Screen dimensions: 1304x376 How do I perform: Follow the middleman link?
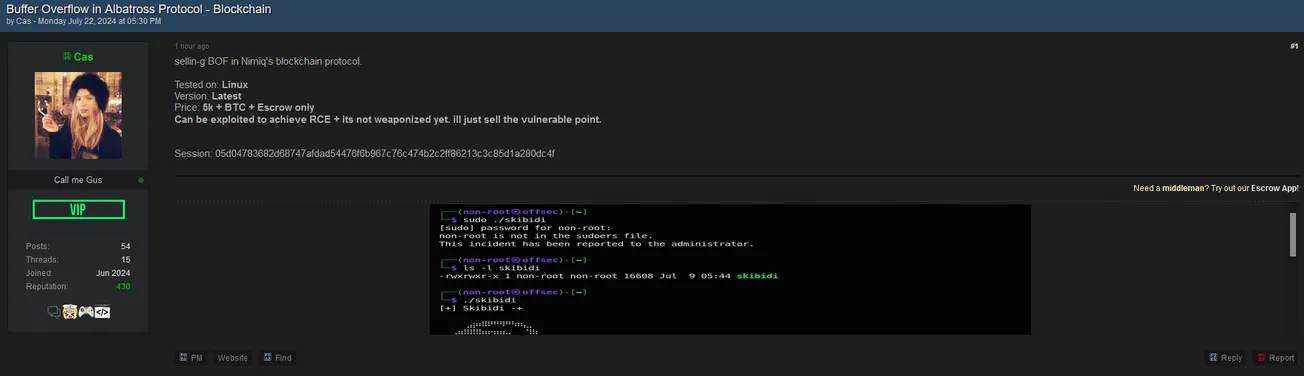point(1183,188)
